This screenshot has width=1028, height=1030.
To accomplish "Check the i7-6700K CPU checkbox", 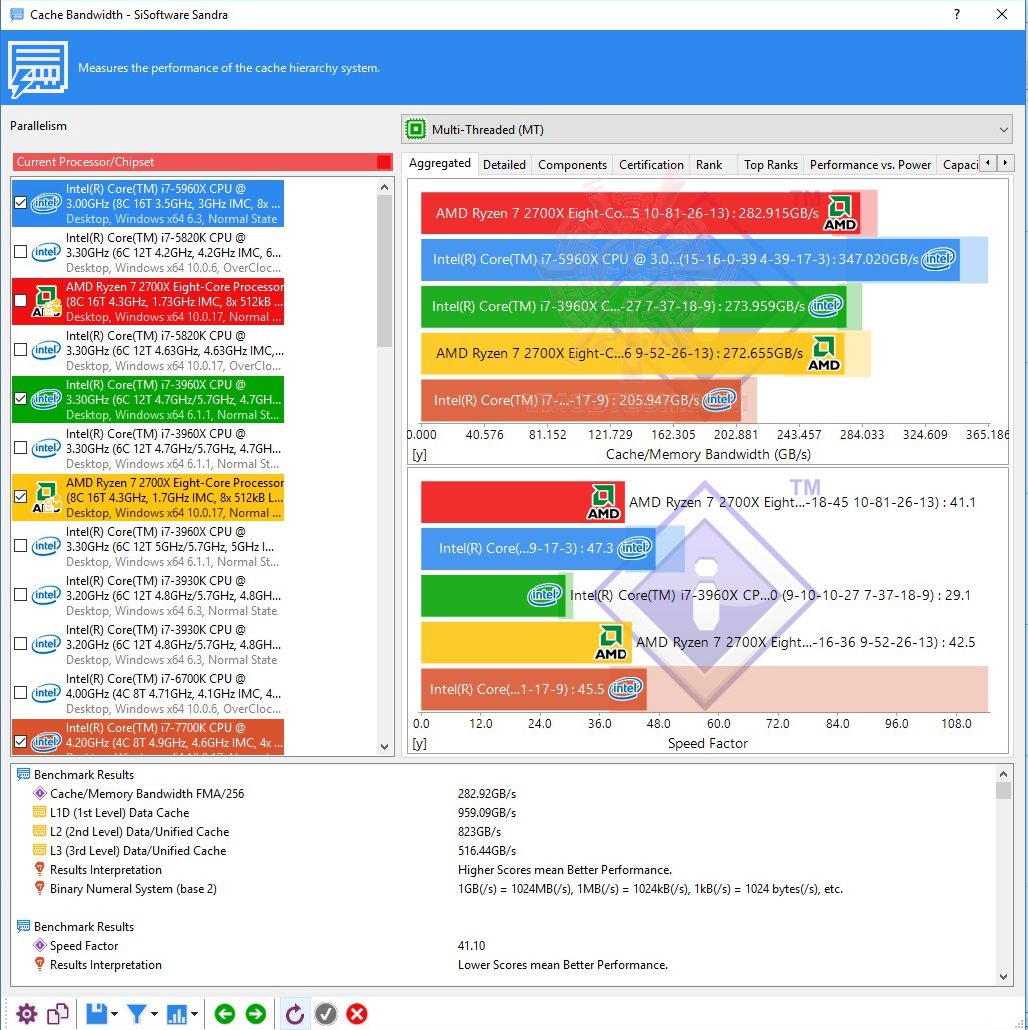I will (x=20, y=693).
